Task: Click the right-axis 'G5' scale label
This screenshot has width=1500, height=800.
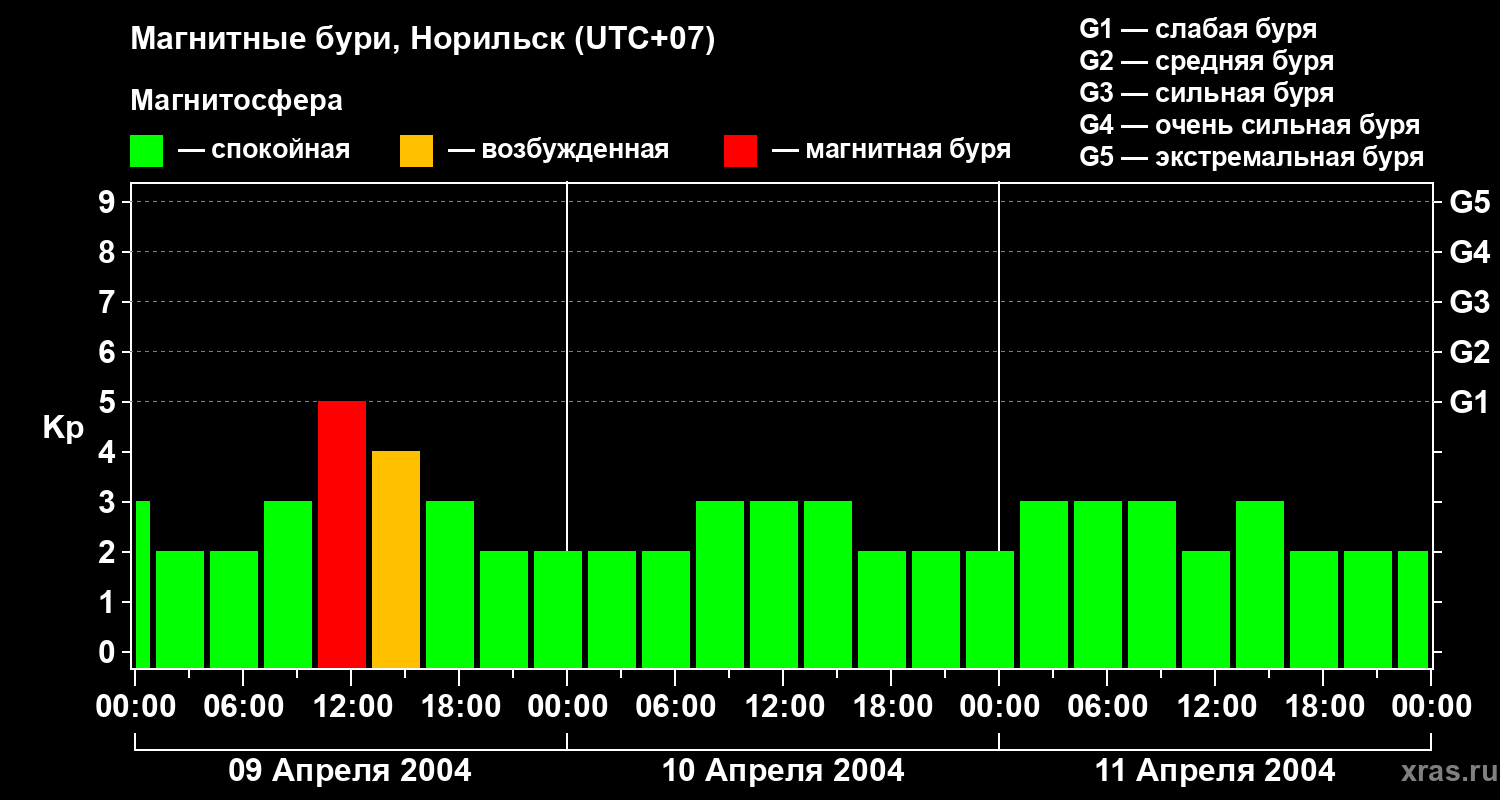Action: 1469,202
